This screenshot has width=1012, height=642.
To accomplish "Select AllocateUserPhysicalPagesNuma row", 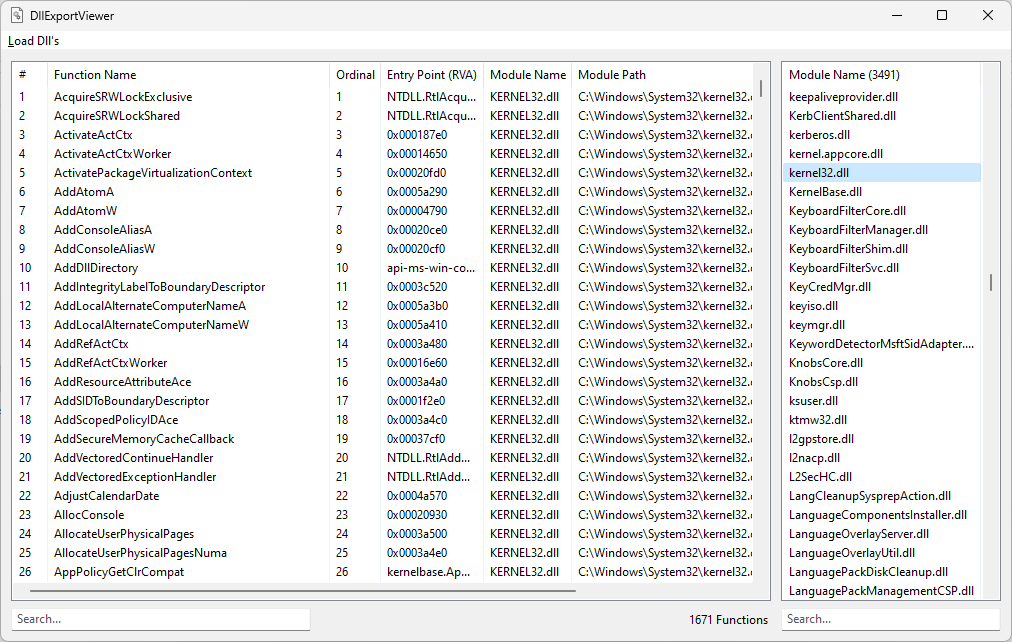I will tap(383, 553).
